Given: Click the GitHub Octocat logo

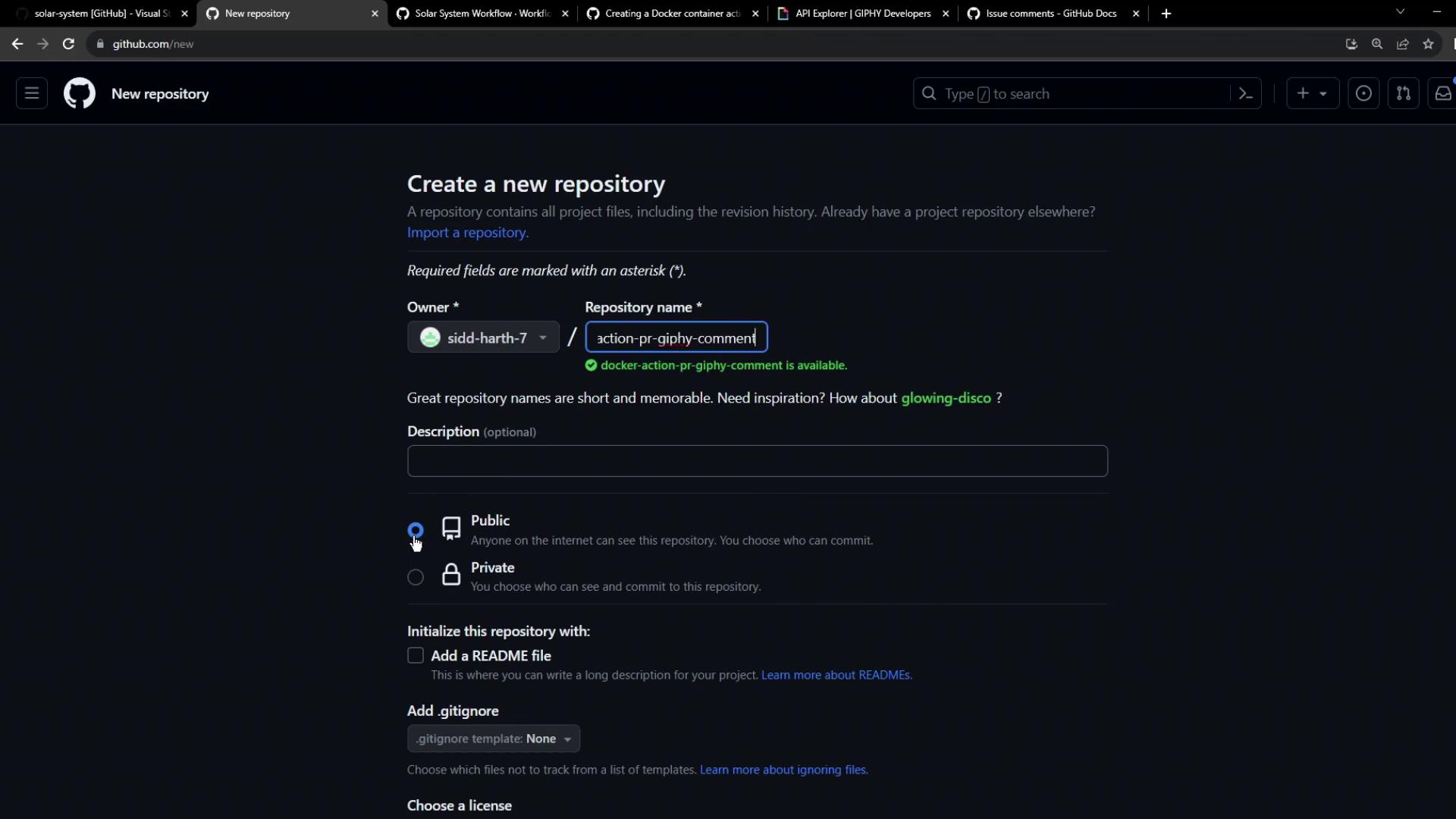Looking at the screenshot, I should [x=80, y=93].
